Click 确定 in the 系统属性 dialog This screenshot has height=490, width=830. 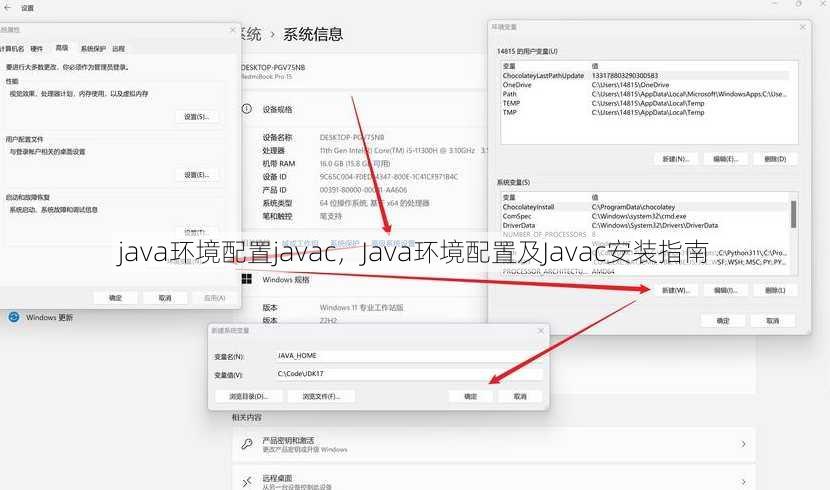[115, 298]
